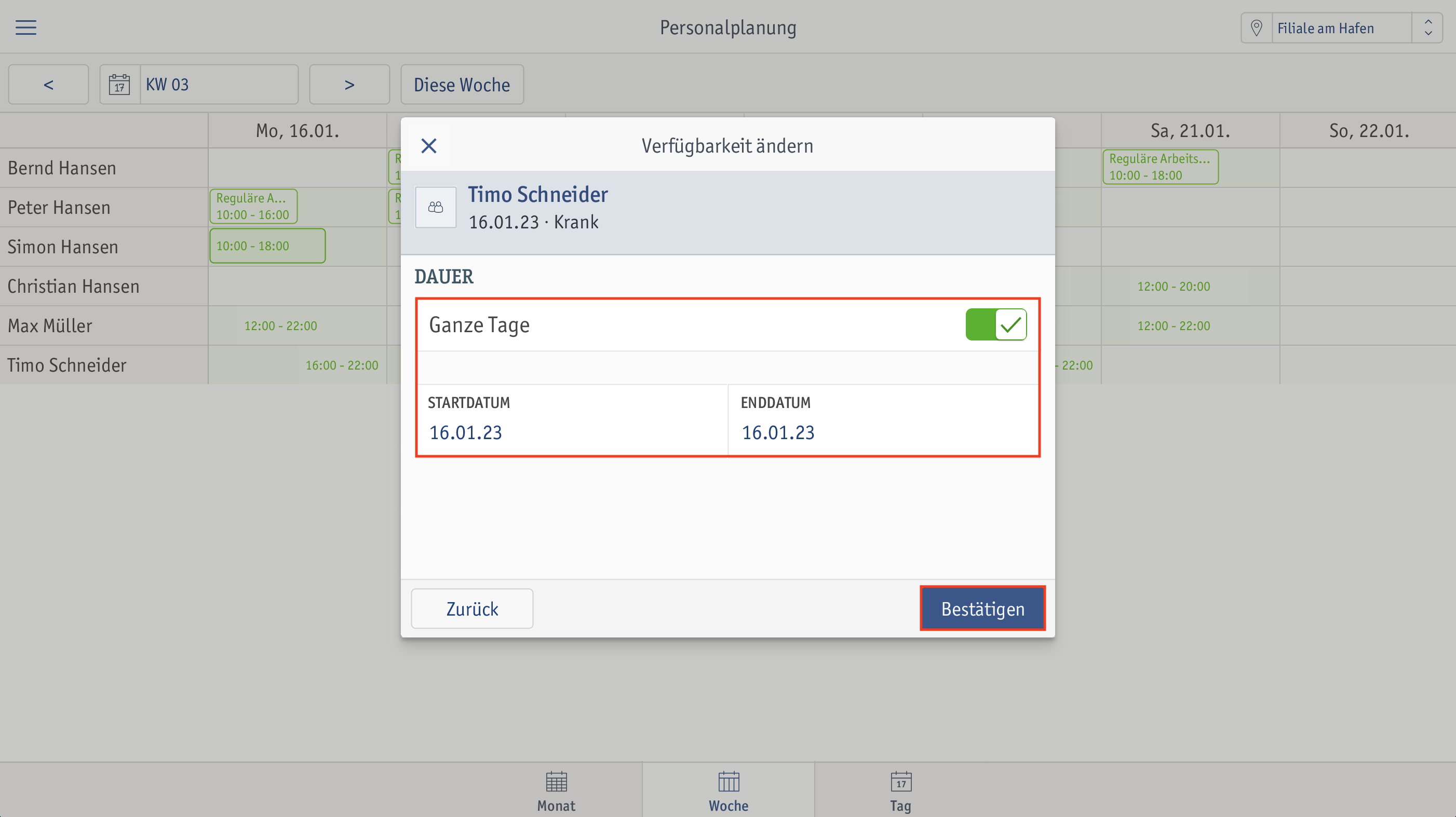1456x817 pixels.
Task: Select the Christian Hansen employee row
Action: 104,287
